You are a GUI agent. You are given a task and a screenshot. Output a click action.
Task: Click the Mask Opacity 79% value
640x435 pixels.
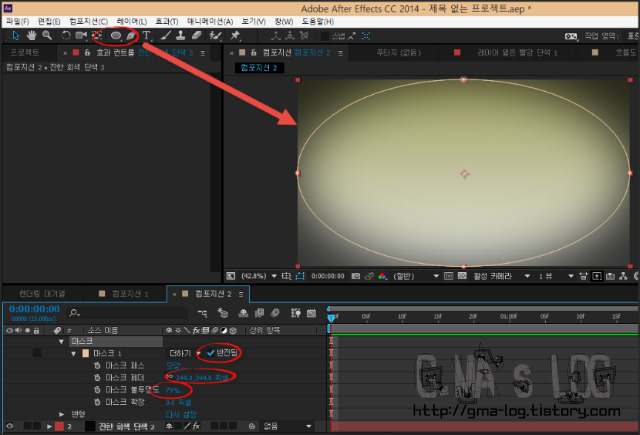[173, 390]
